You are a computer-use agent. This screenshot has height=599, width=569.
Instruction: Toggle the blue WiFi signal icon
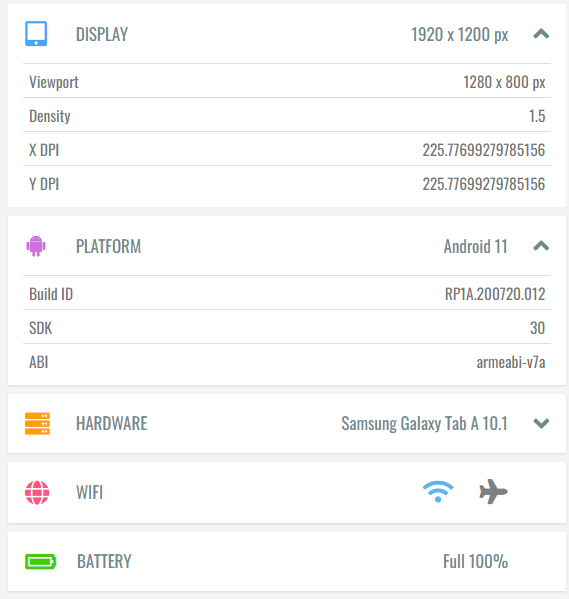point(438,492)
